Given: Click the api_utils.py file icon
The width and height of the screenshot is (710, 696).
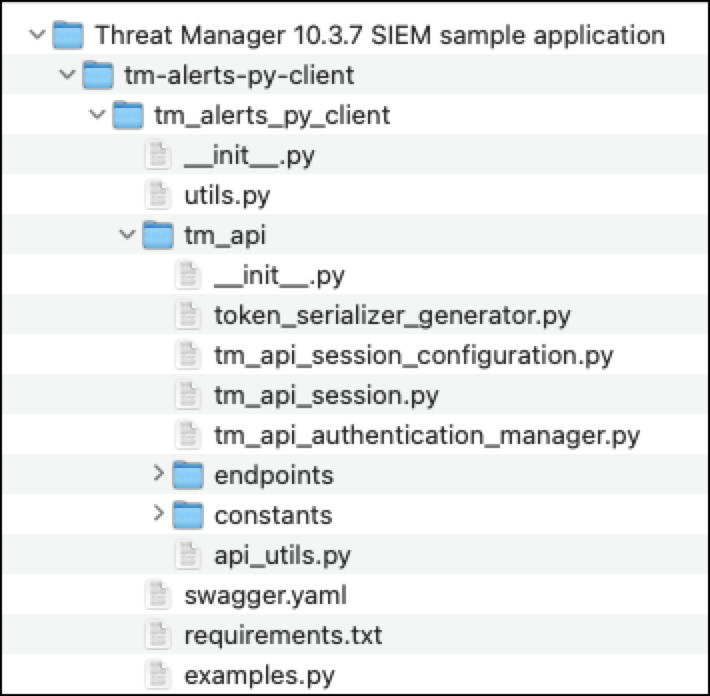Looking at the screenshot, I should (x=188, y=555).
